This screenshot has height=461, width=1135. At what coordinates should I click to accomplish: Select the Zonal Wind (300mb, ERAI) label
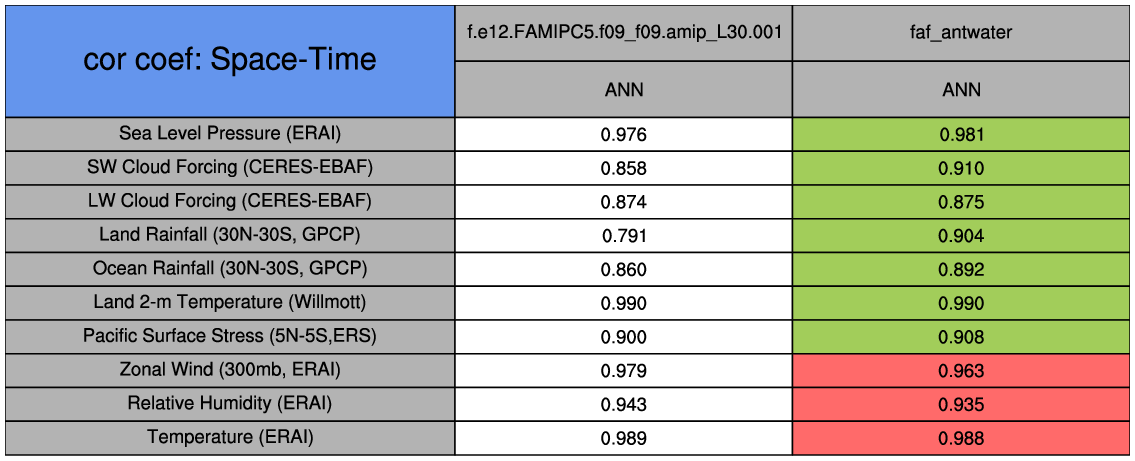coord(230,370)
